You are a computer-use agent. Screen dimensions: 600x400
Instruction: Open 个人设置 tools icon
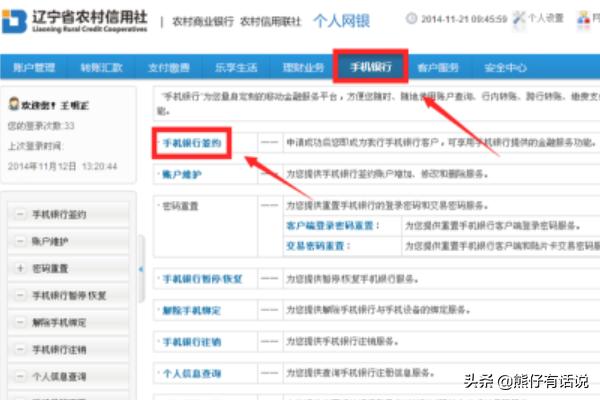coord(518,18)
